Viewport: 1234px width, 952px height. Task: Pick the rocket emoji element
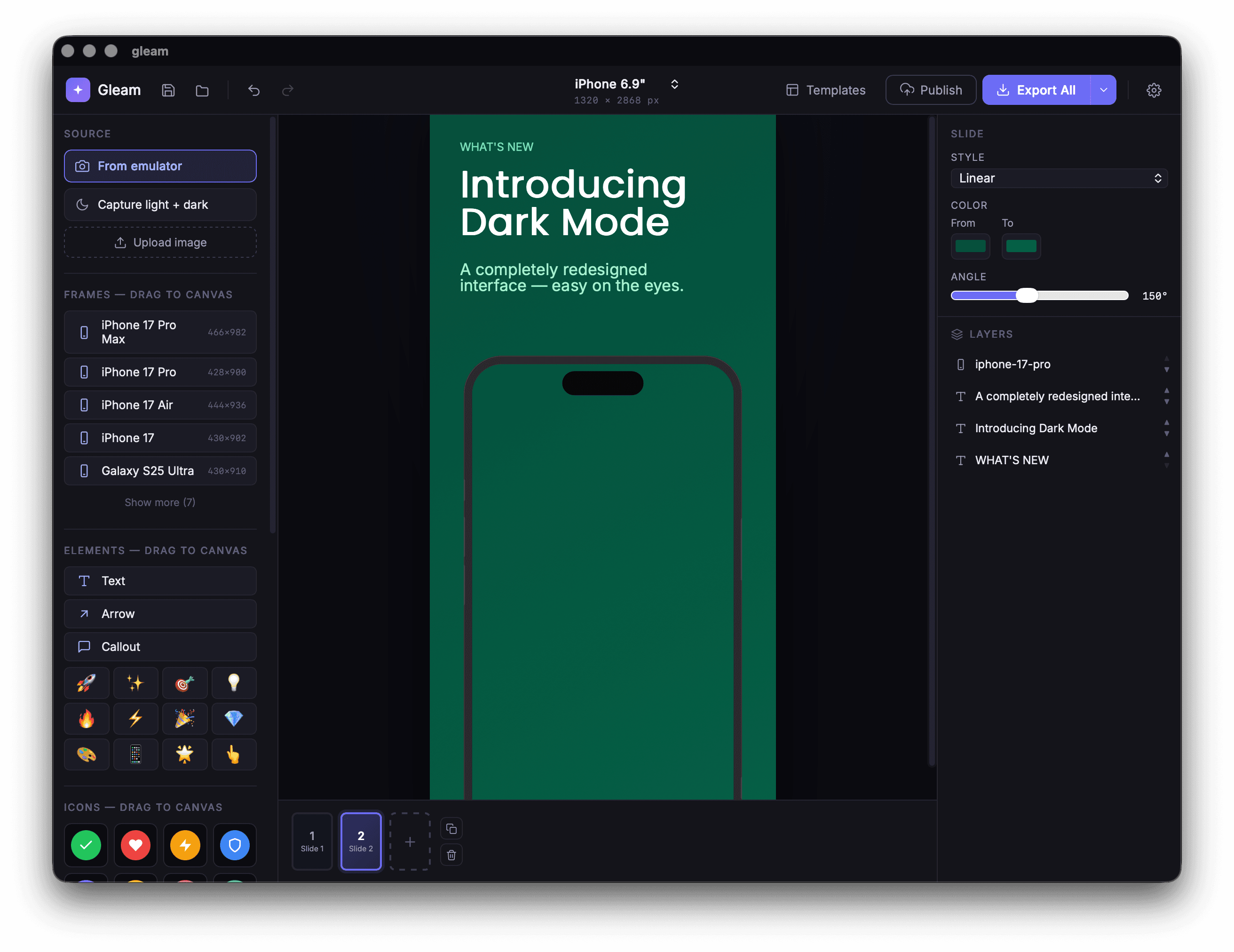[x=87, y=682]
